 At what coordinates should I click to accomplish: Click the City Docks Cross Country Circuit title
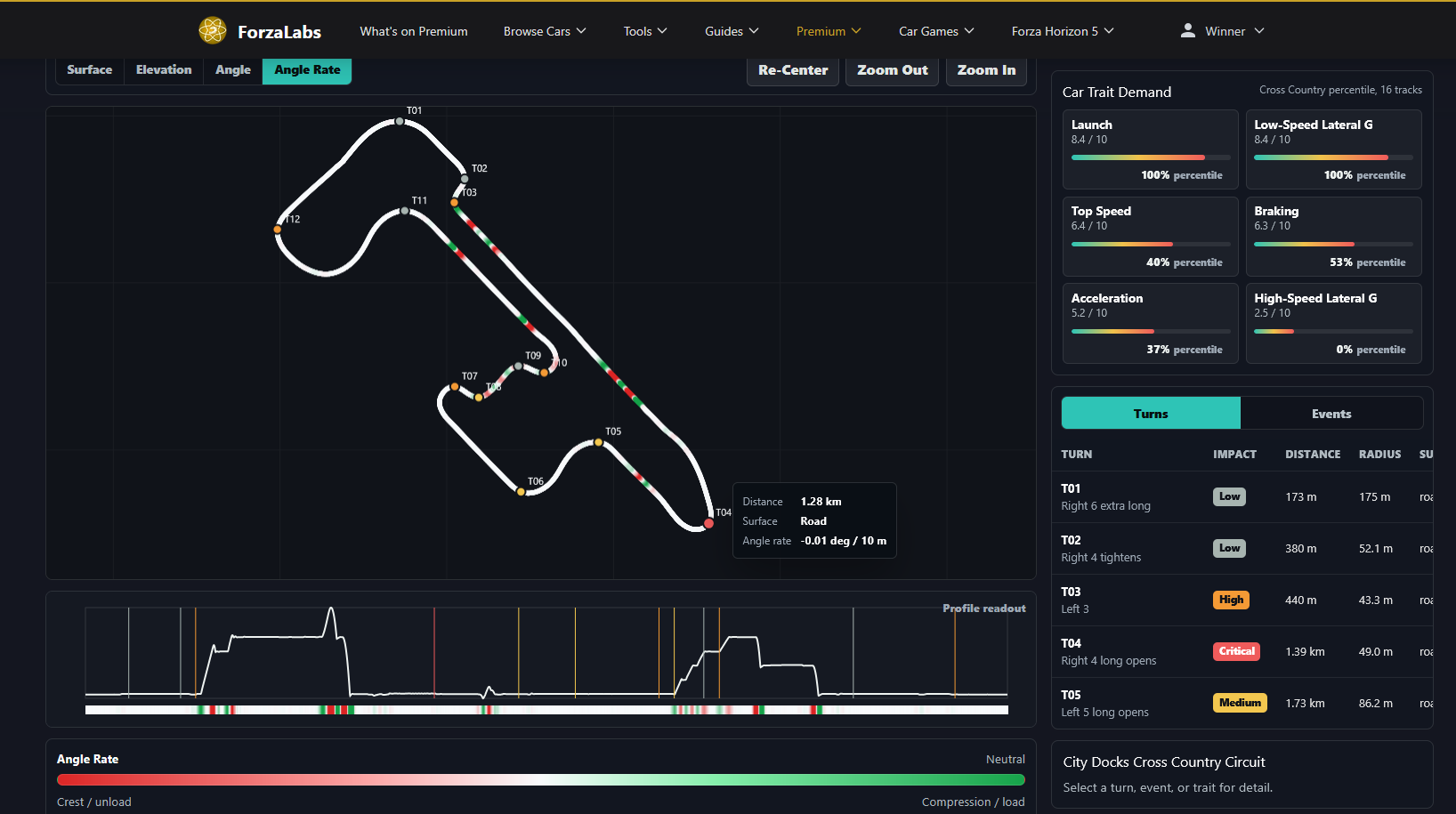tap(1164, 762)
